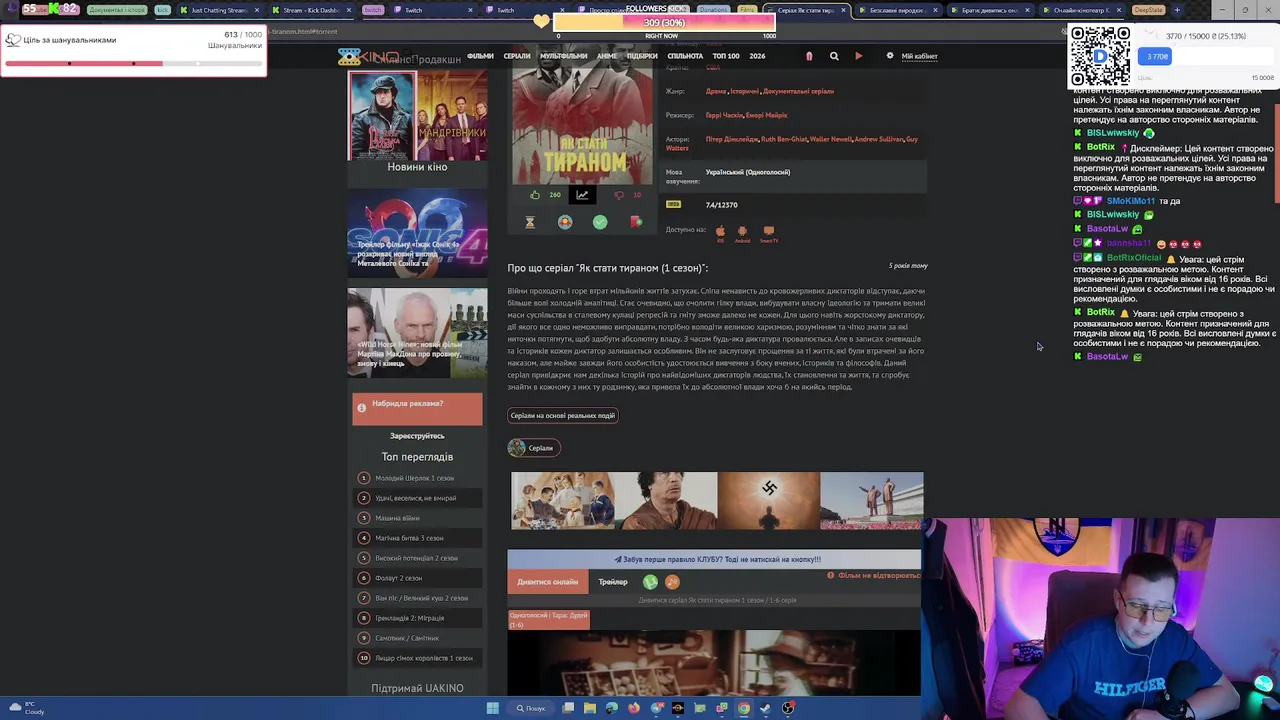Switch to the Трейлер tab

click(x=613, y=582)
